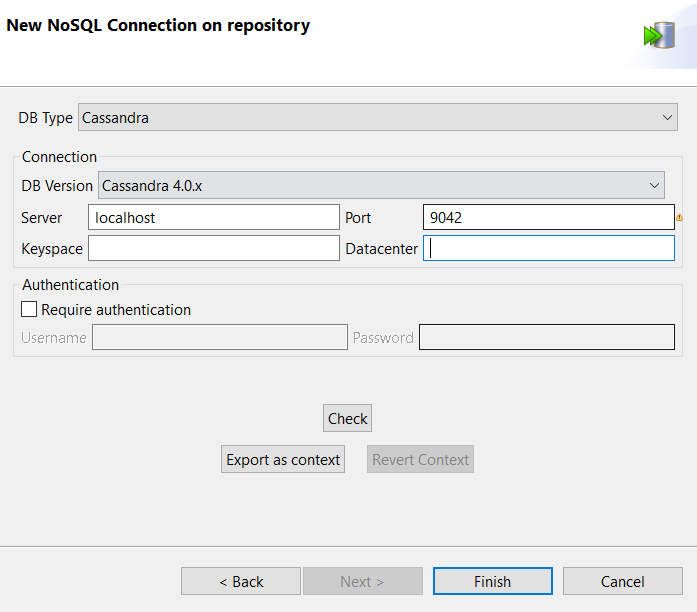Select the Datacenter input field
Image resolution: width=697 pixels, height=612 pixels.
548,248
